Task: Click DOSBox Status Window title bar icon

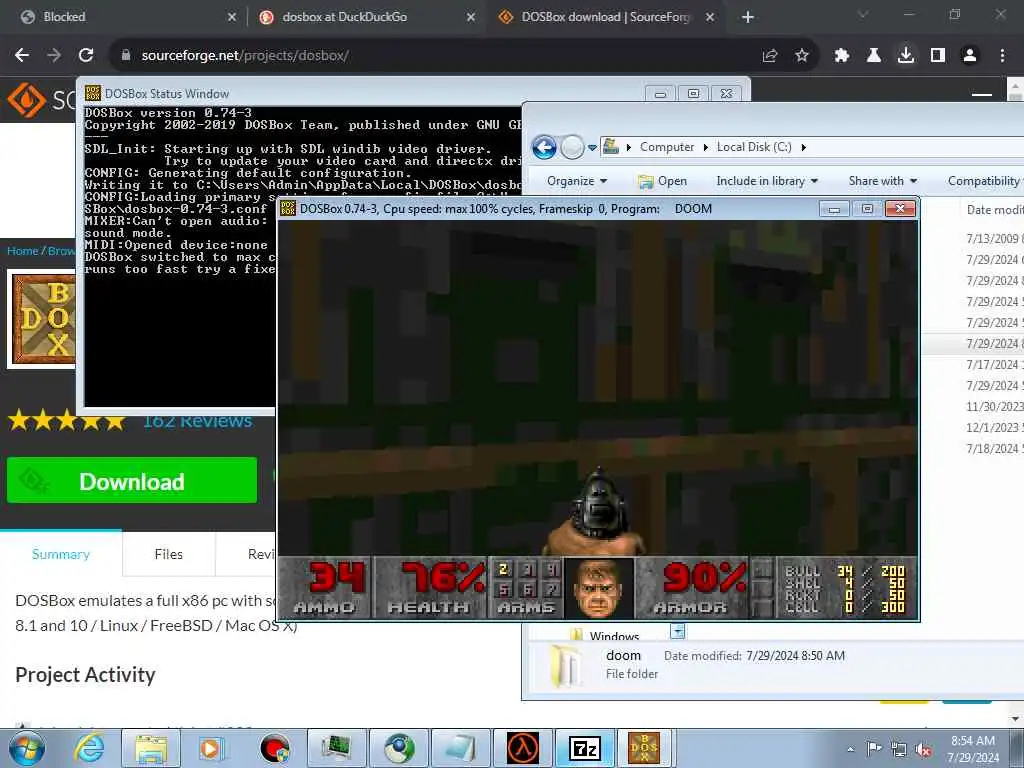Action: coord(93,93)
